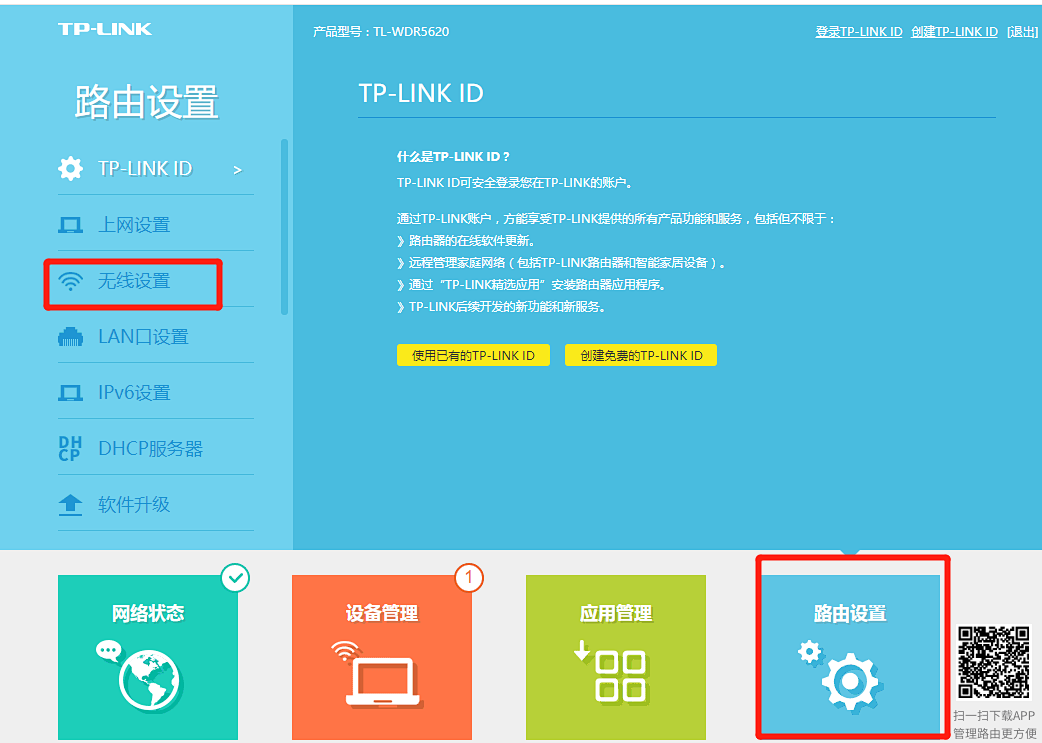Viewport: 1042px width, 743px height.
Task: Click the green checkmark badge on 网络状态
Action: 235,578
